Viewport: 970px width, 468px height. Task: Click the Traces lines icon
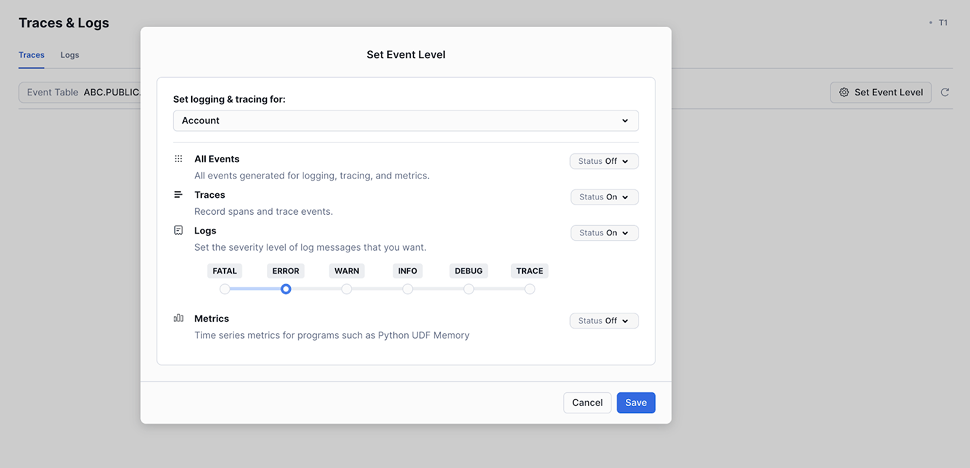pos(178,195)
